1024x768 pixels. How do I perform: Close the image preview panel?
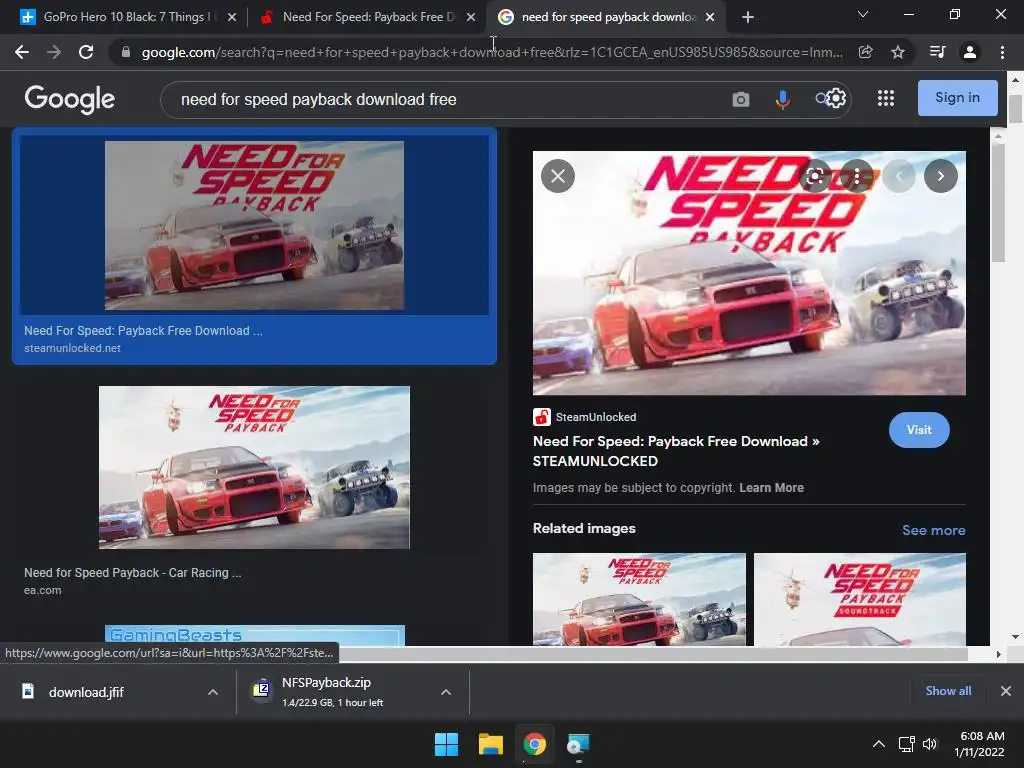[x=558, y=176]
